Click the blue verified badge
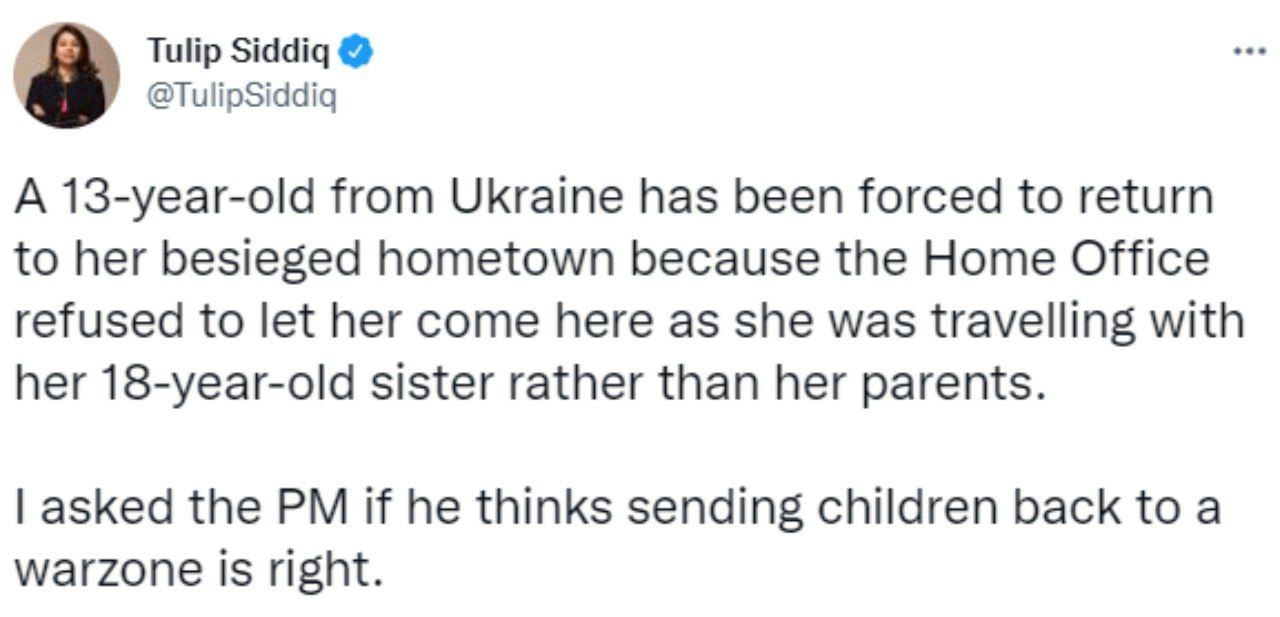This screenshot has width=1280, height=617. (x=357, y=51)
